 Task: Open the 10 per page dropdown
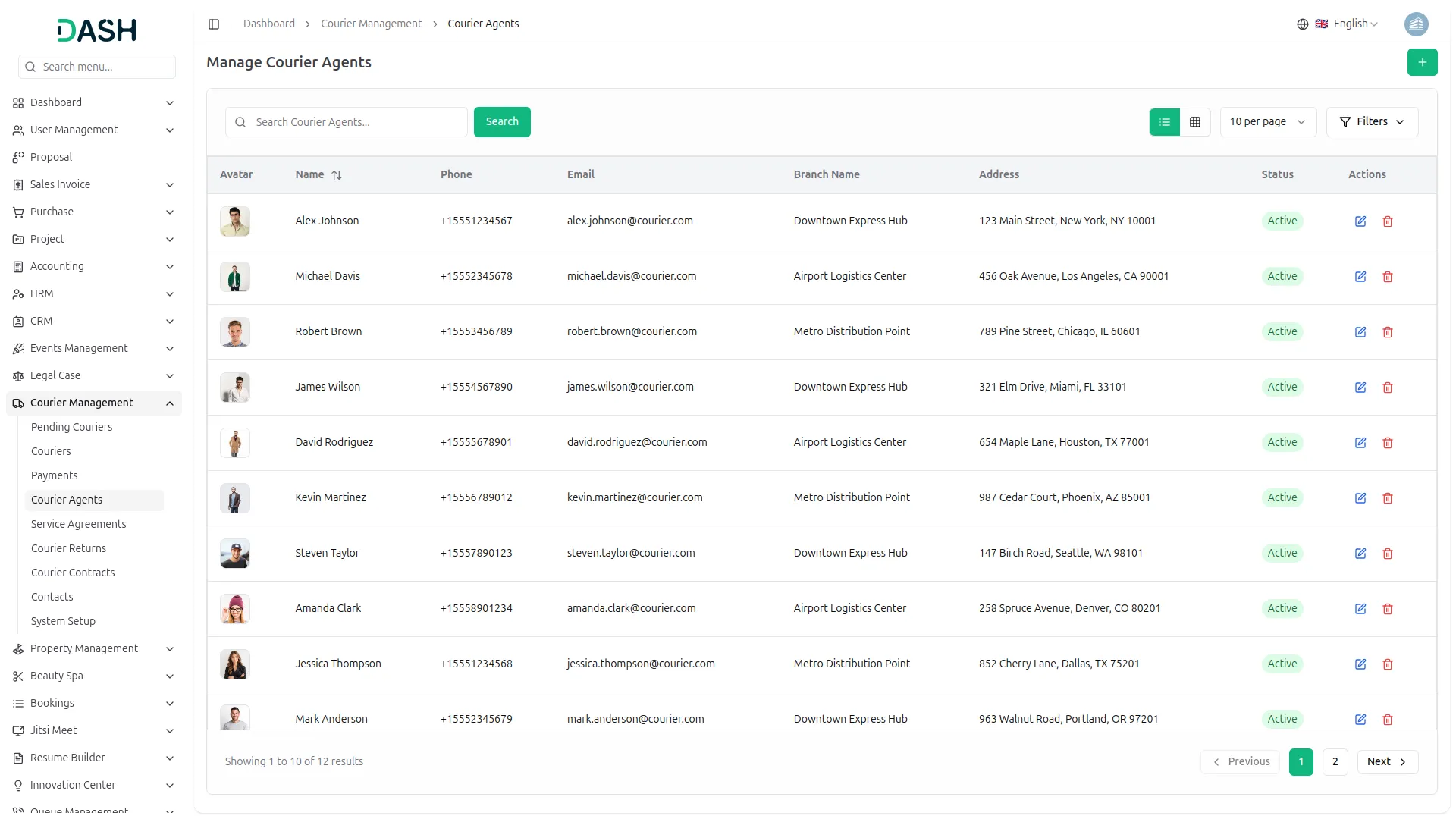pyautogui.click(x=1267, y=122)
